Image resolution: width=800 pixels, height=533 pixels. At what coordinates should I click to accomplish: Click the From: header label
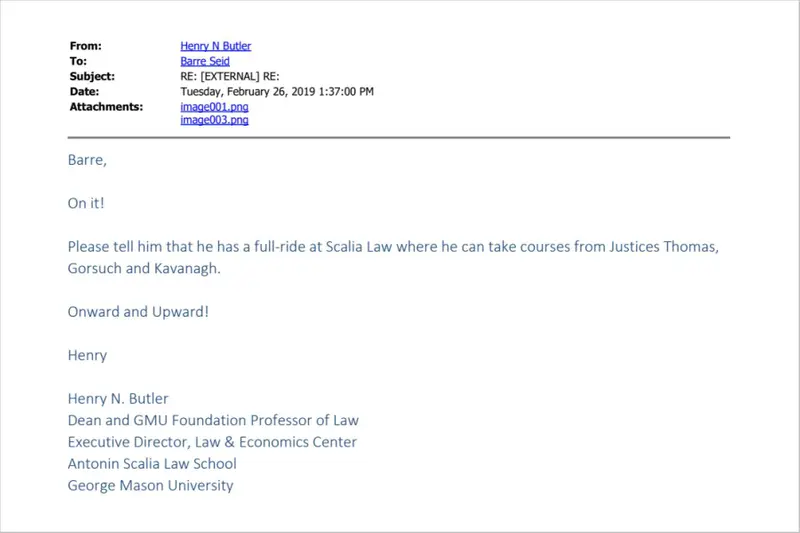pos(86,46)
